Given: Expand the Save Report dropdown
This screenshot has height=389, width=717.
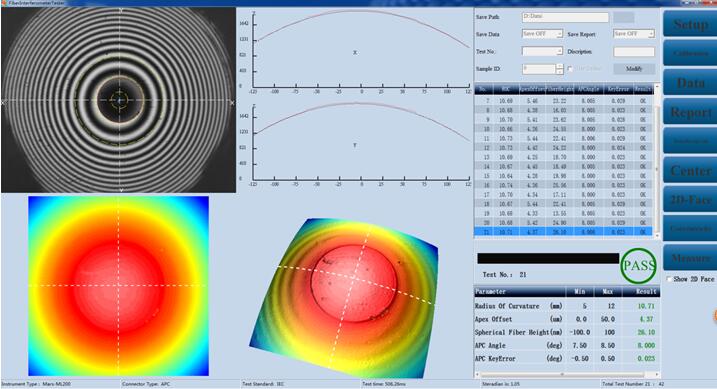Looking at the screenshot, I should 651,34.
